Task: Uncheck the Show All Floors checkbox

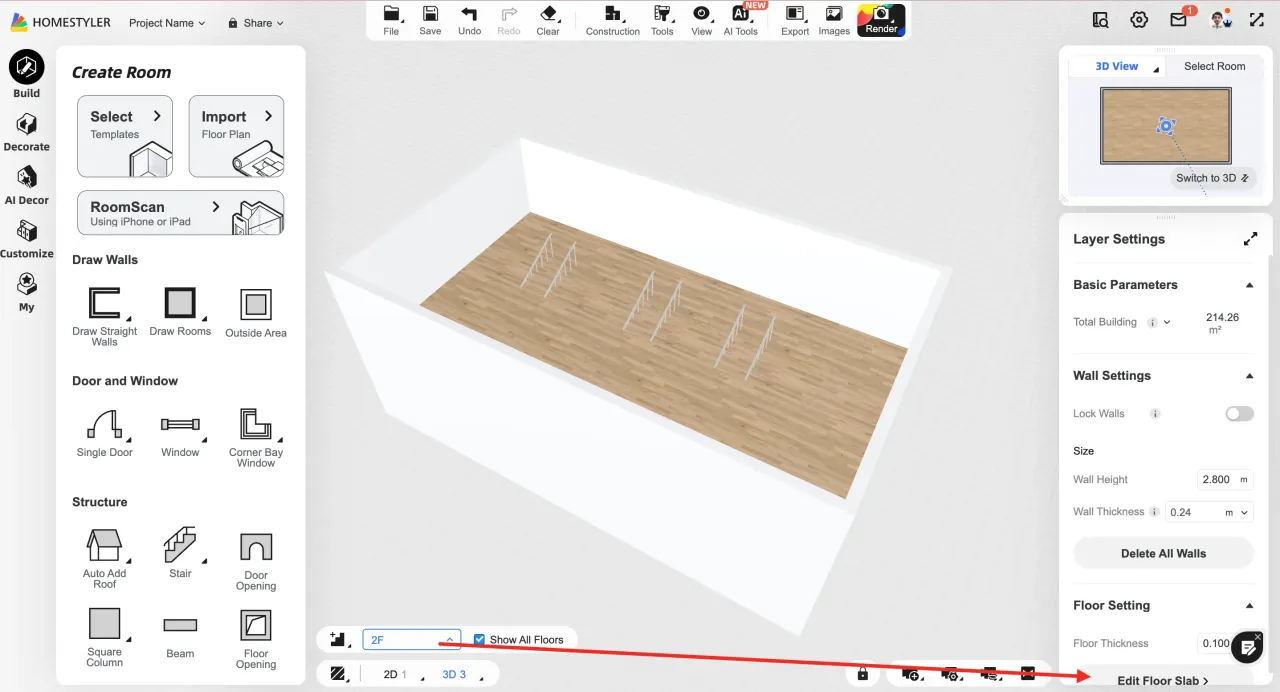Action: (x=480, y=640)
